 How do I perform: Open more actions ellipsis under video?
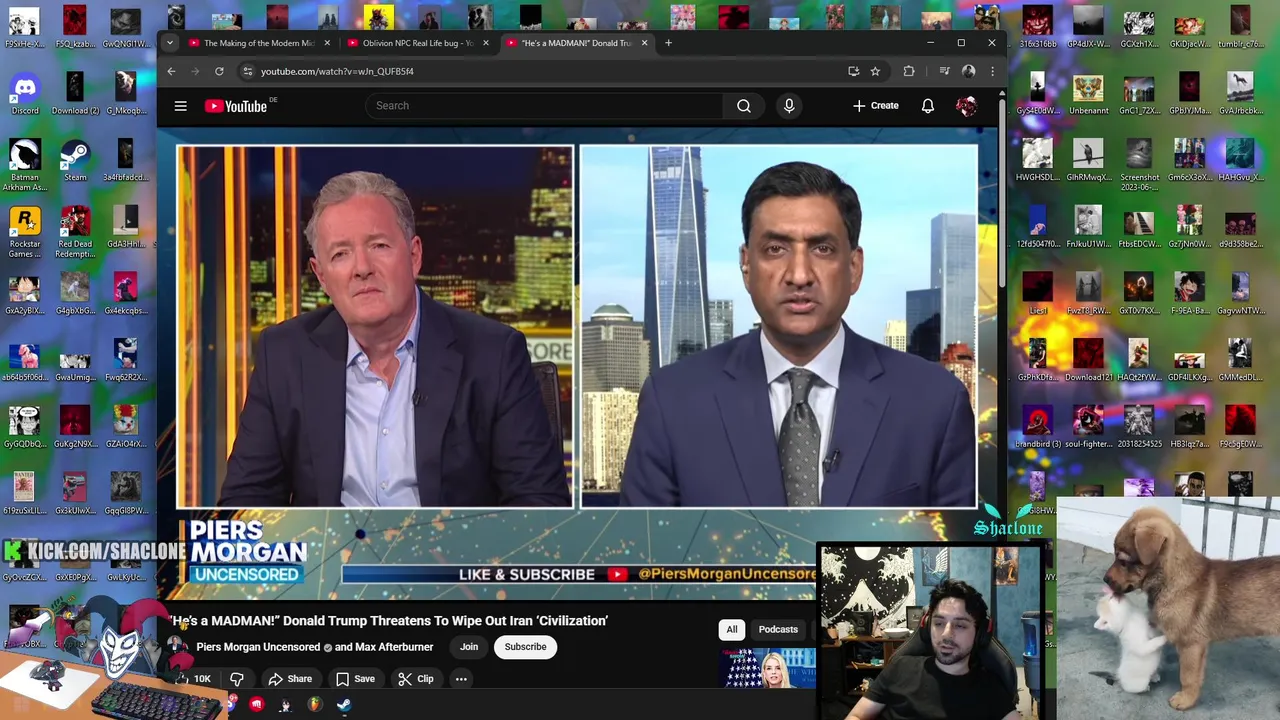click(x=461, y=679)
